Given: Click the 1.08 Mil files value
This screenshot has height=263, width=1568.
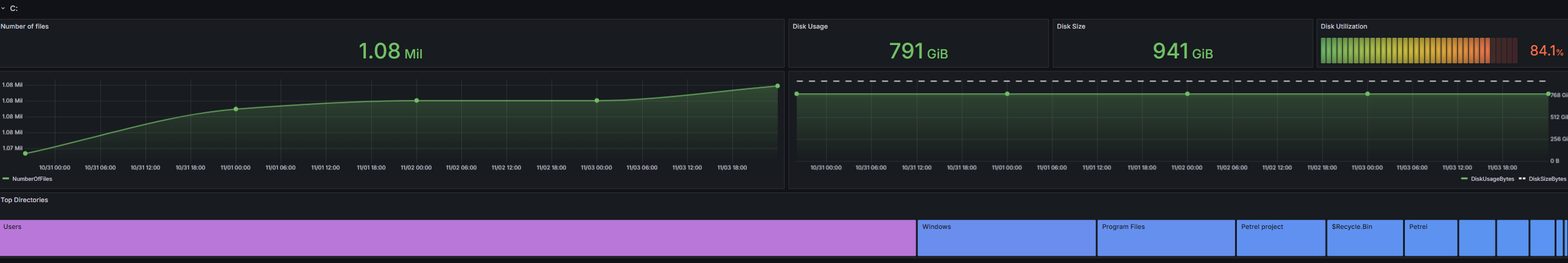Looking at the screenshot, I should [390, 51].
